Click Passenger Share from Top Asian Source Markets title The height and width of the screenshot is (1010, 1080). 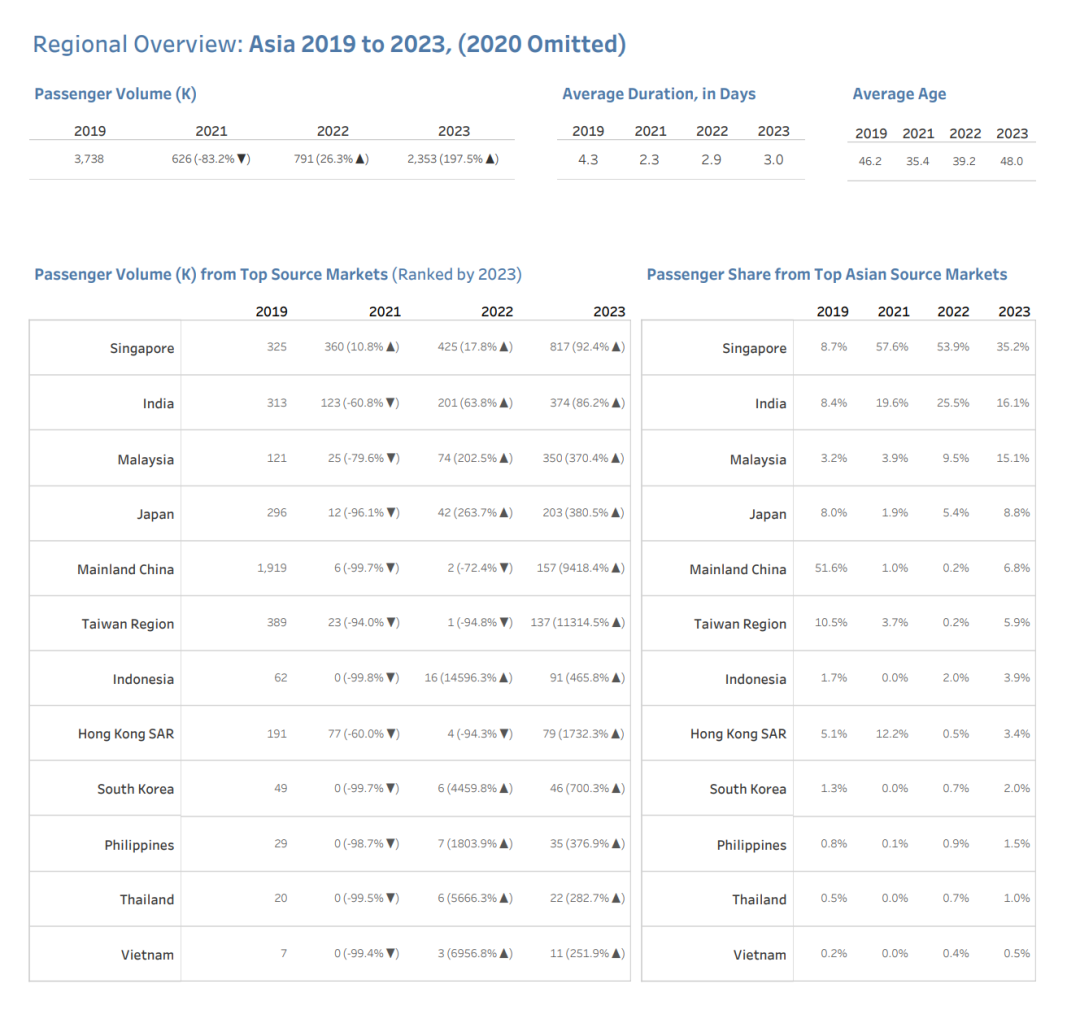point(827,275)
